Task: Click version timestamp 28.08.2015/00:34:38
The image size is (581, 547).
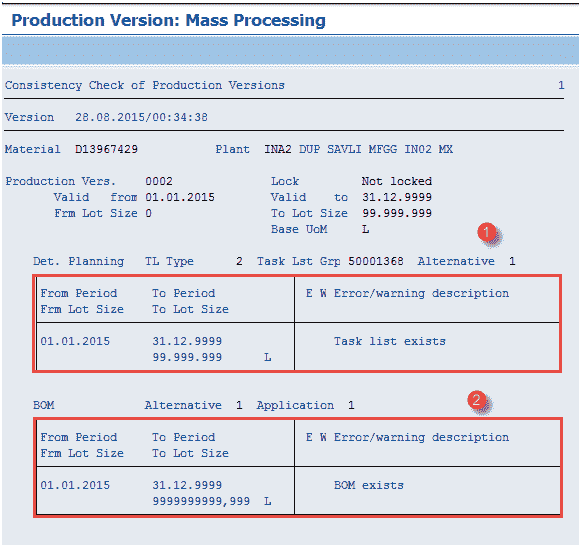Action: click(142, 117)
